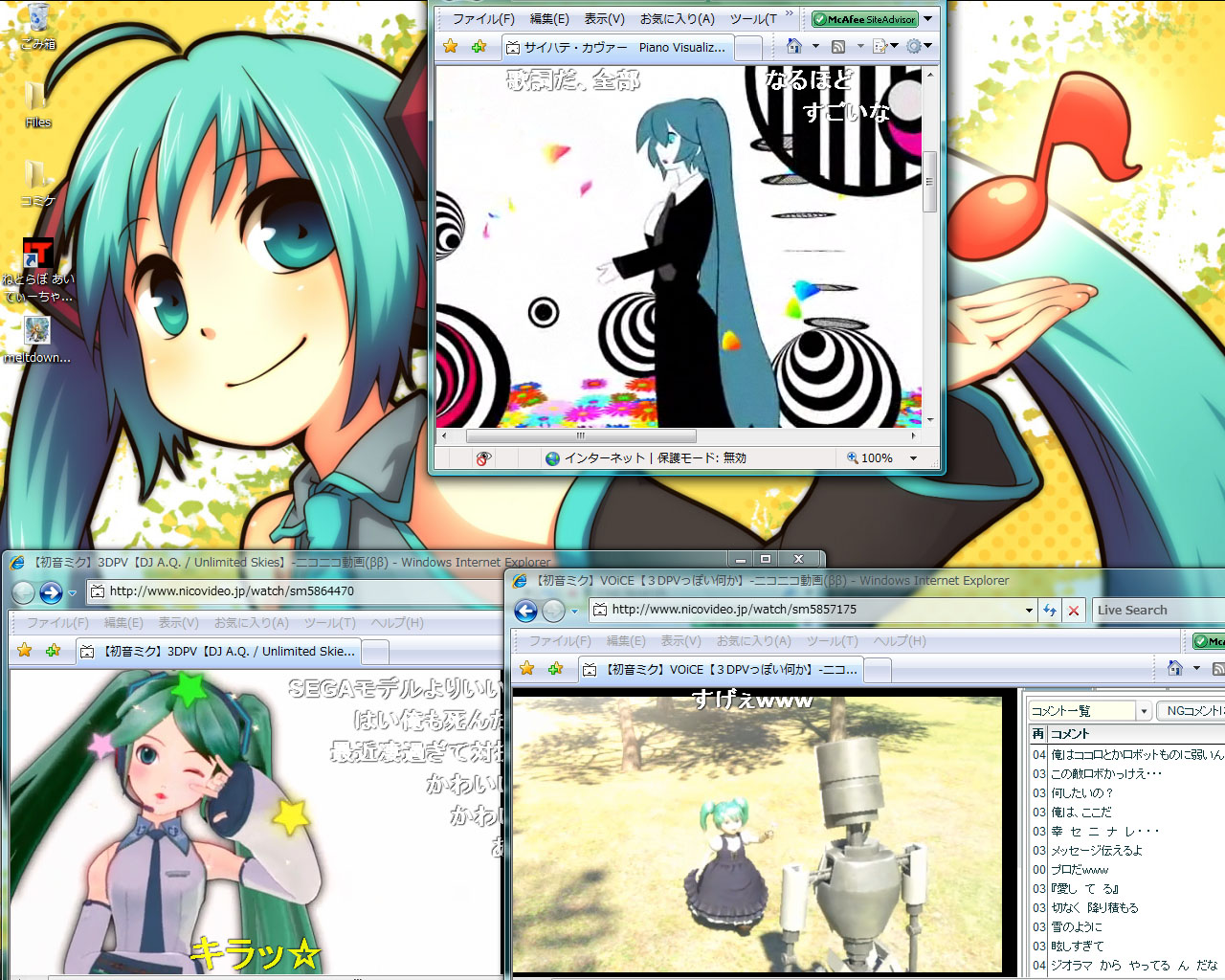1225x980 pixels.
Task: Open 表示(V) menu in Piano Visualiz window
Action: (604, 19)
